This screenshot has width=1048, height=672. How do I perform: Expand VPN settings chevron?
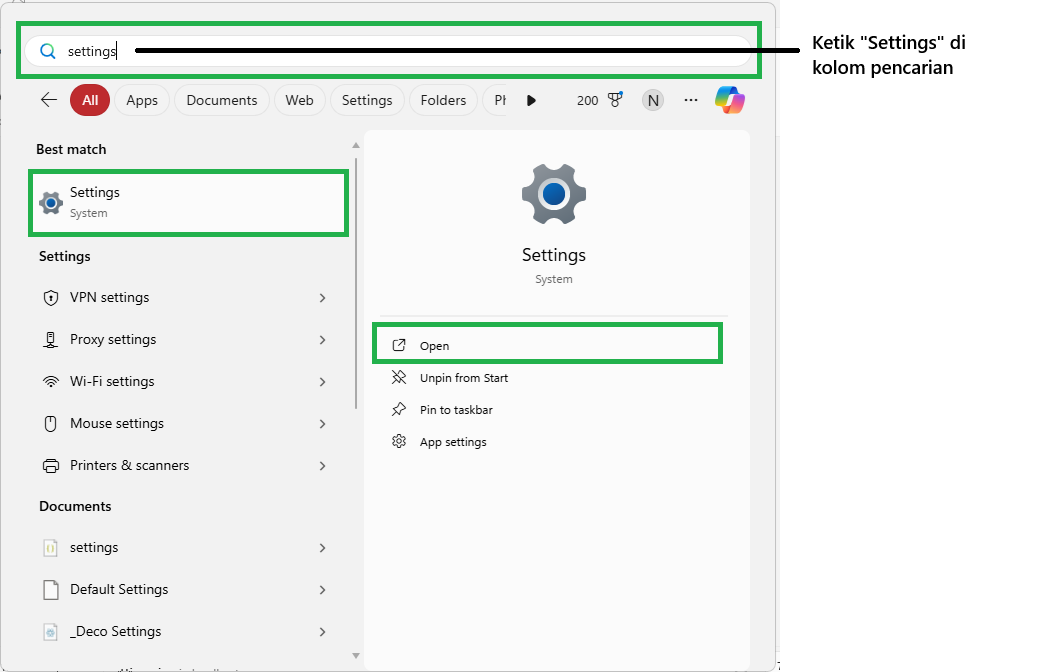[323, 298]
